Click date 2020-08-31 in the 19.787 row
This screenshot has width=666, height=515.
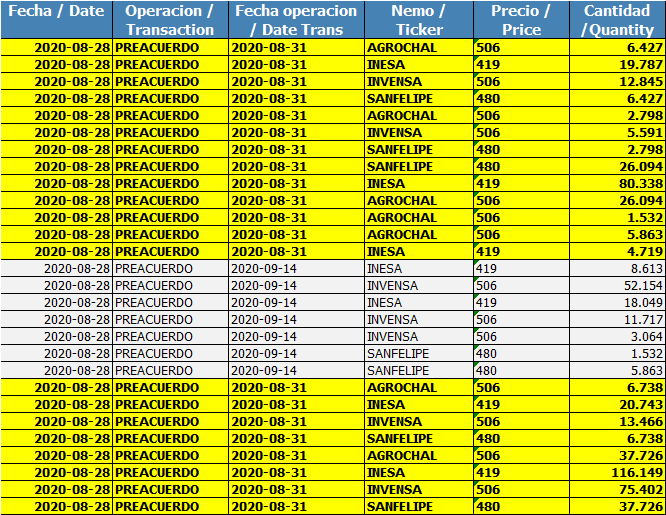(296, 65)
